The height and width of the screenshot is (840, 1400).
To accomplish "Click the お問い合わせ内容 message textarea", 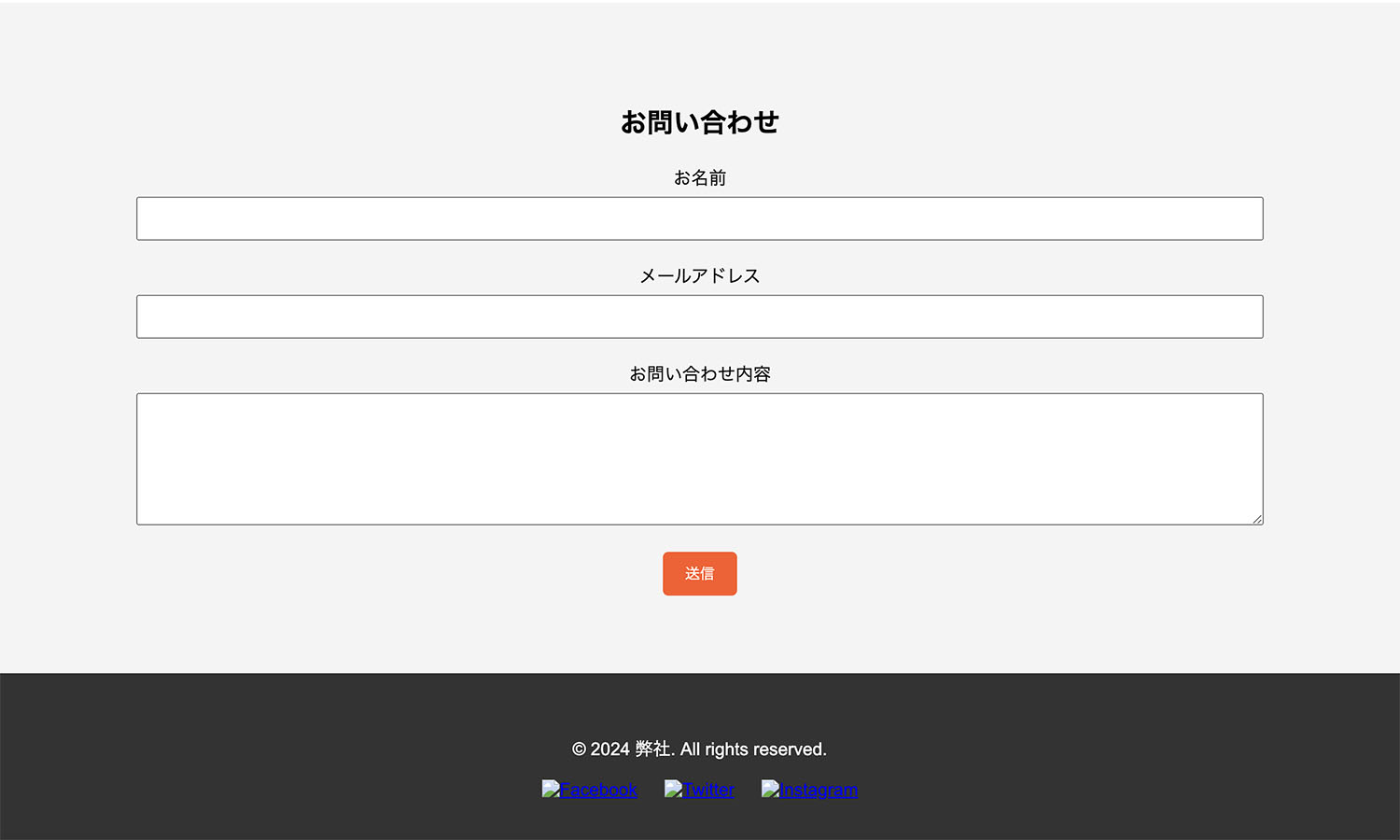I will [x=700, y=459].
